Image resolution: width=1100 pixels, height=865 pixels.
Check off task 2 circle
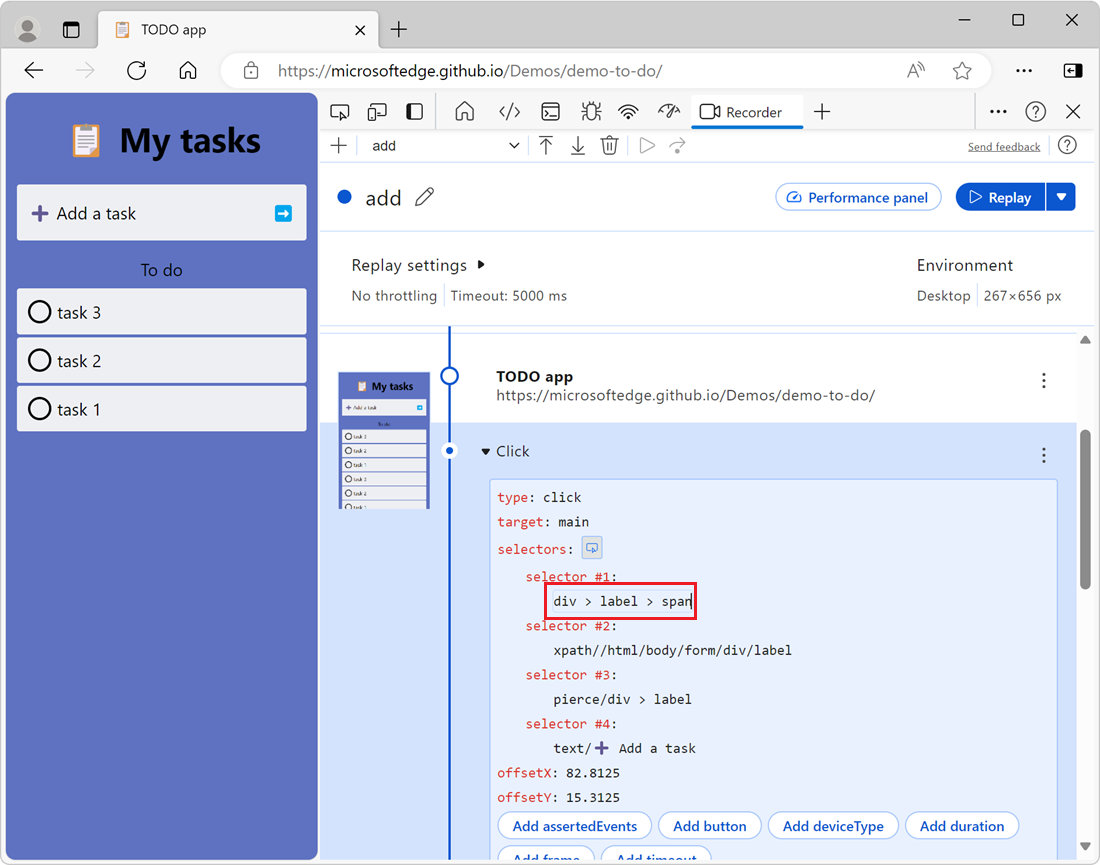(x=40, y=361)
